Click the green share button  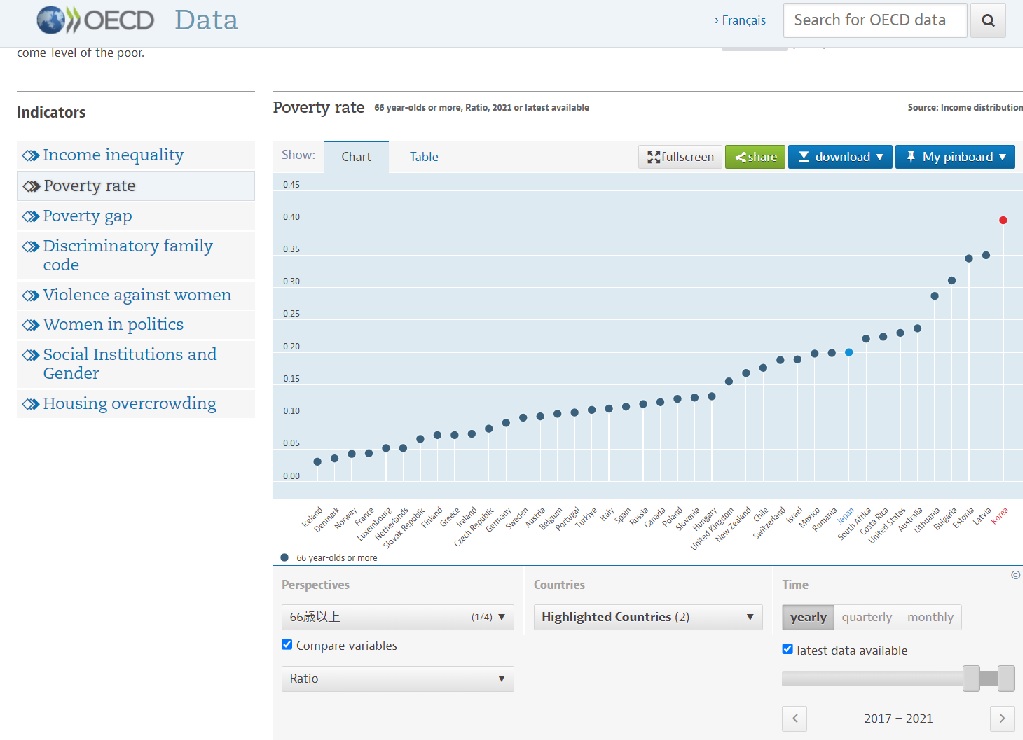click(755, 157)
